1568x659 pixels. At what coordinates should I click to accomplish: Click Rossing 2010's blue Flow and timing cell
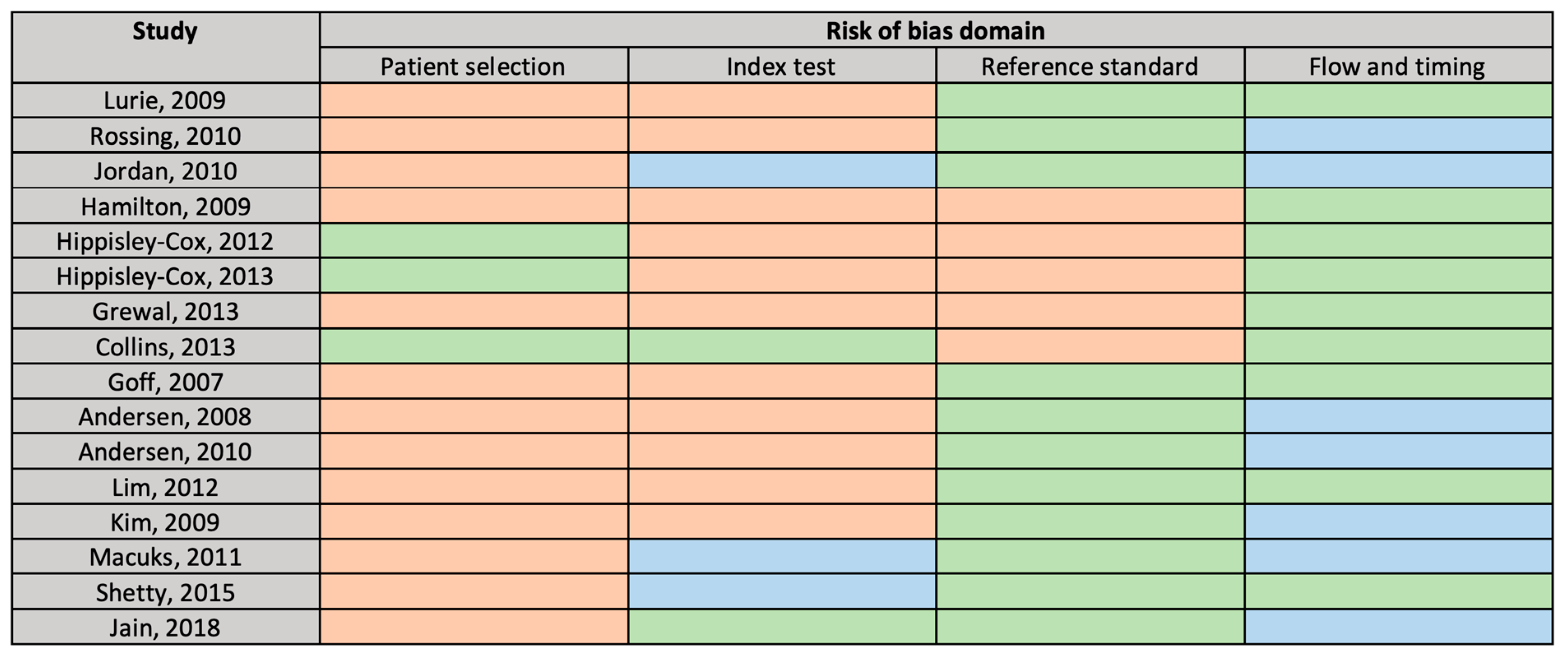[1398, 135]
